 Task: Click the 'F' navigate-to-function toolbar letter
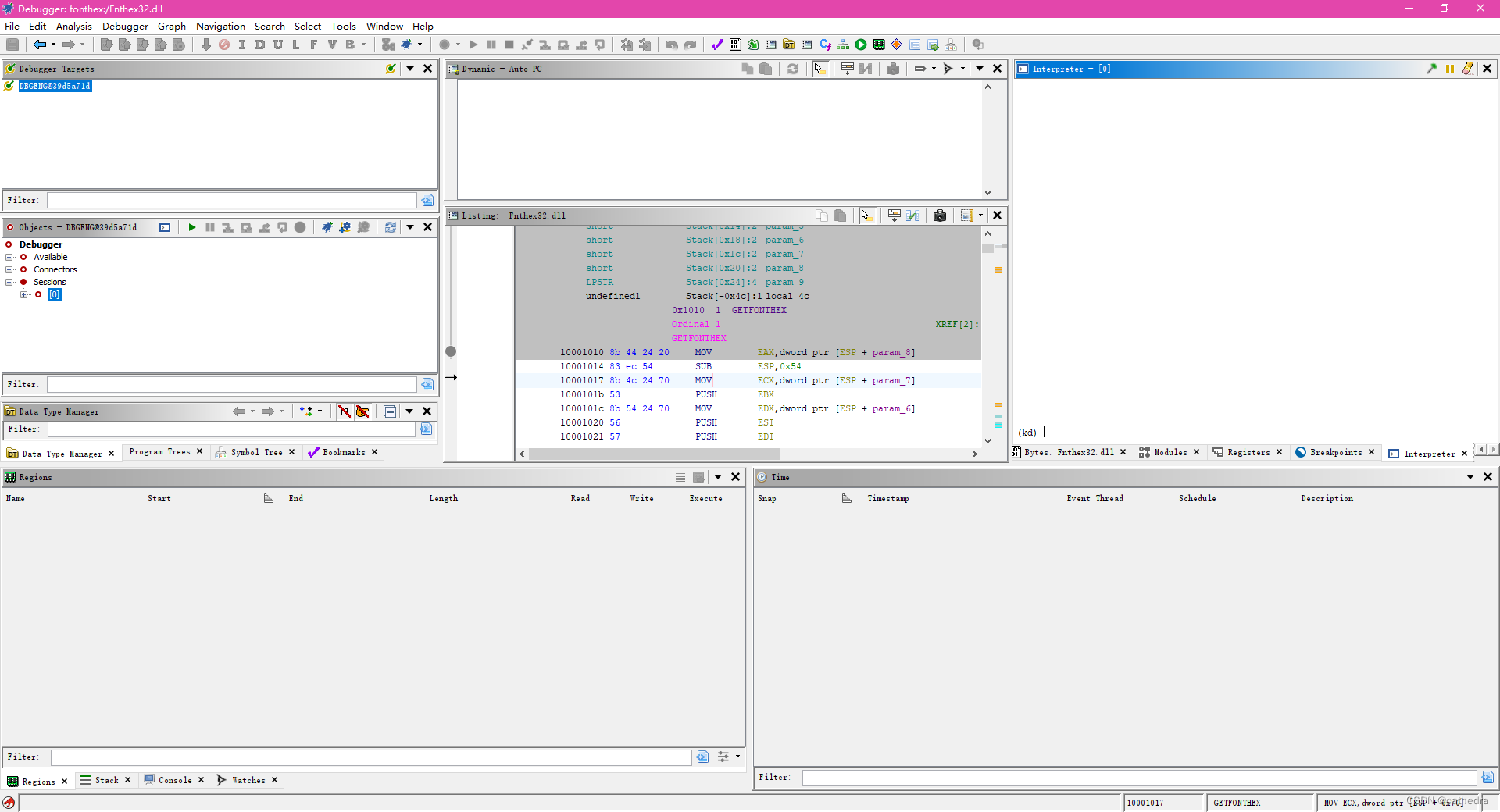(x=314, y=45)
